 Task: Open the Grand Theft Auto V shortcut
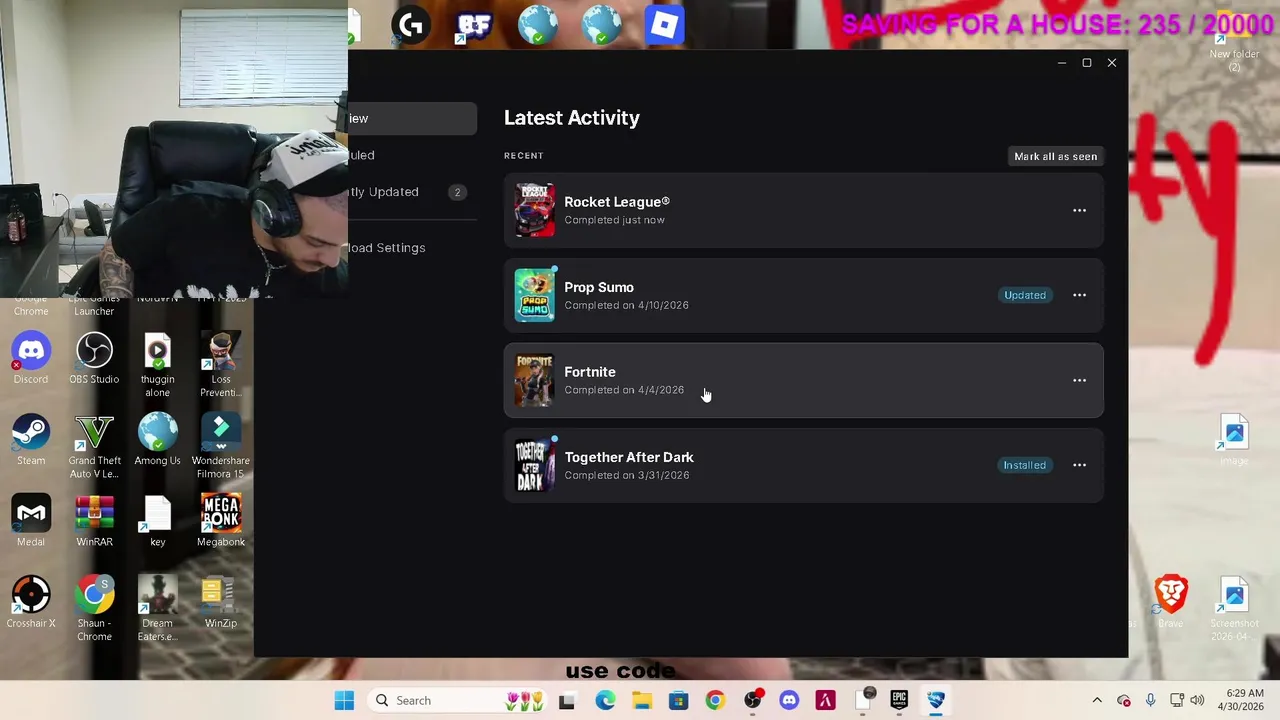[x=94, y=447]
